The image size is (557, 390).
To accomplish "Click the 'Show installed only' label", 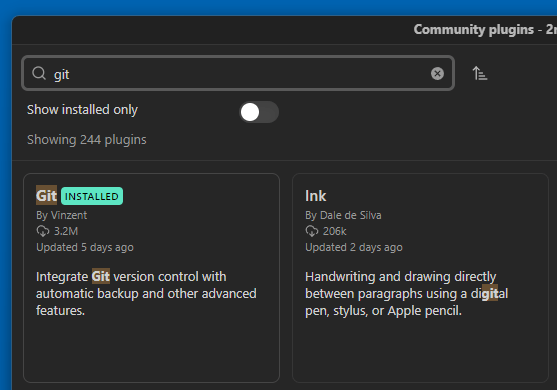I will tap(82, 110).
